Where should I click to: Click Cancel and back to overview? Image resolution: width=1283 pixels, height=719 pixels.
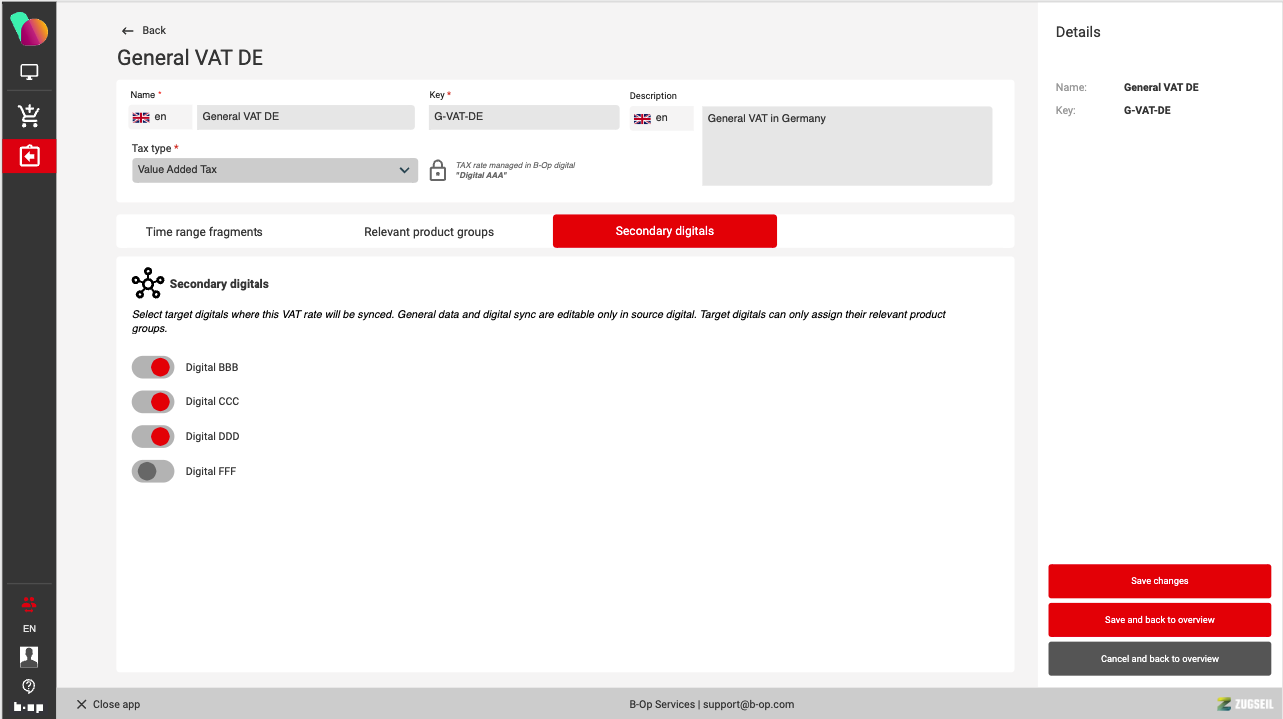pos(1159,659)
